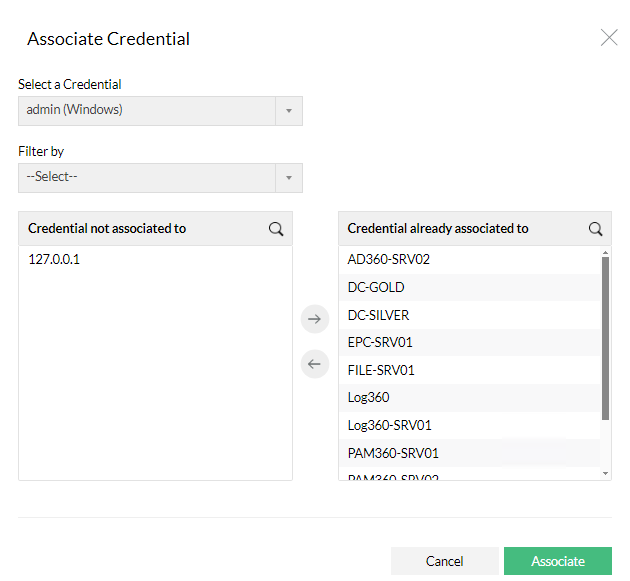Image resolution: width=630 pixels, height=581 pixels.
Task: Choose DC-GOLD from the associated list
Action: pyautogui.click(x=376, y=287)
